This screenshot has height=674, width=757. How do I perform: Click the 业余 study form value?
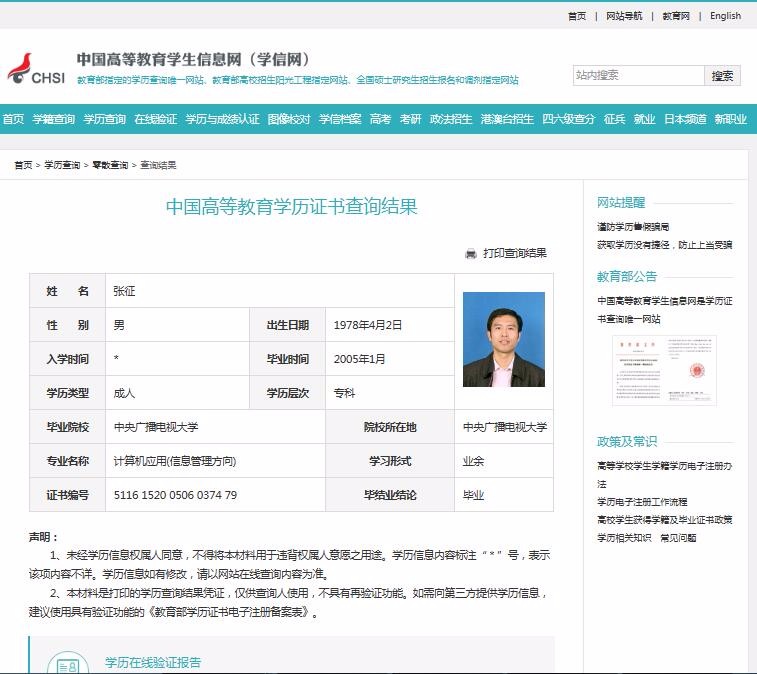point(473,461)
